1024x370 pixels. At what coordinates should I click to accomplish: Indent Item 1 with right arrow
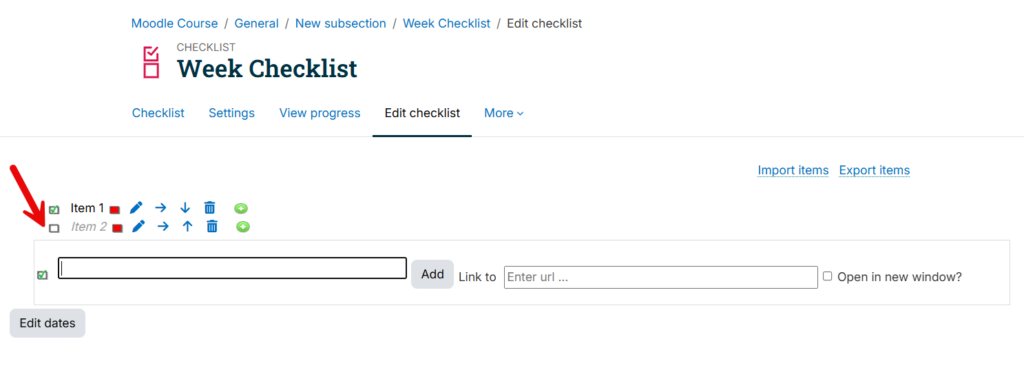tap(161, 208)
